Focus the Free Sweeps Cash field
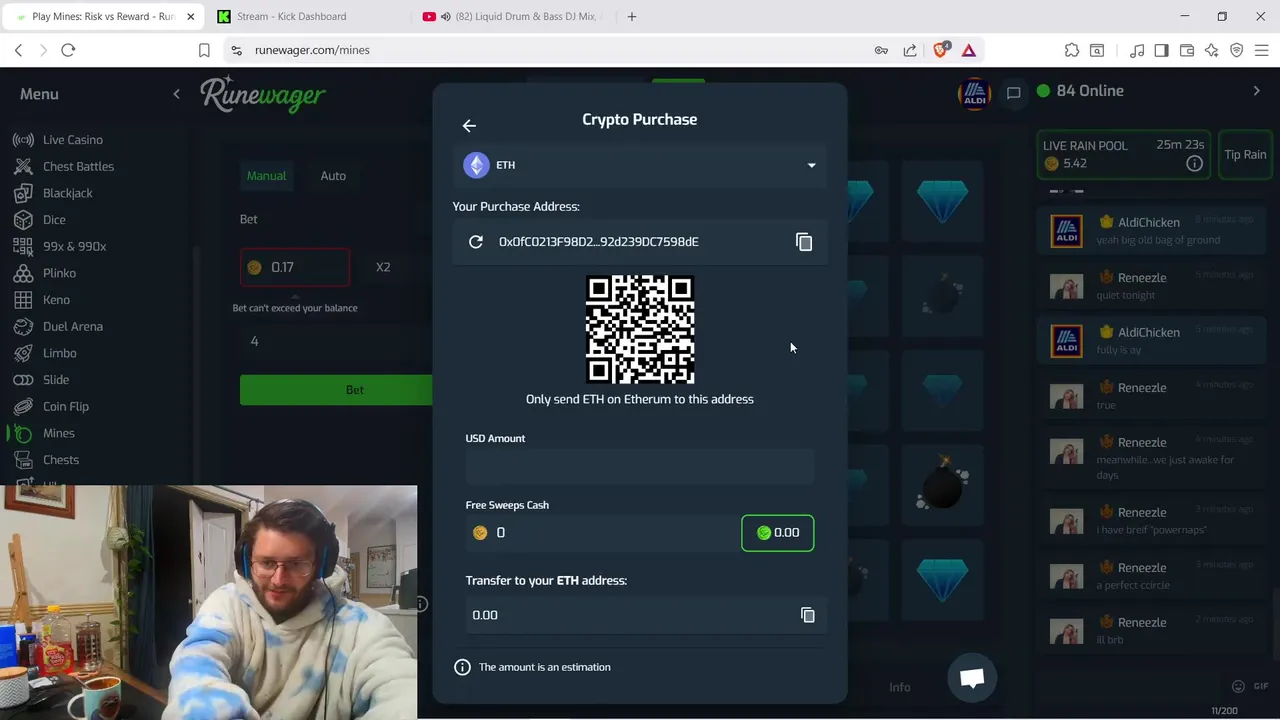This screenshot has width=1280, height=720. click(x=600, y=532)
